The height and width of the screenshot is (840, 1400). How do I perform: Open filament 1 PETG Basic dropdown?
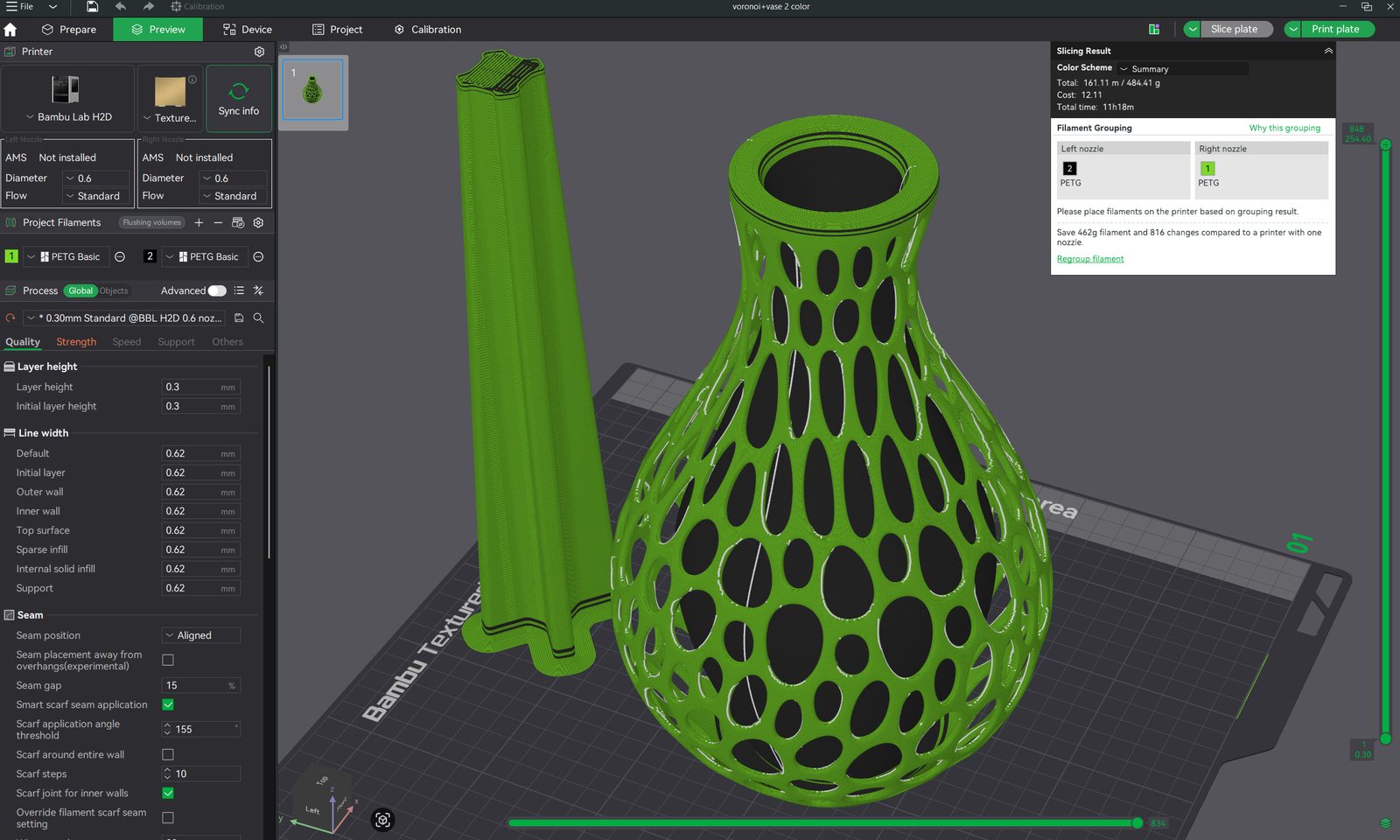tap(65, 256)
